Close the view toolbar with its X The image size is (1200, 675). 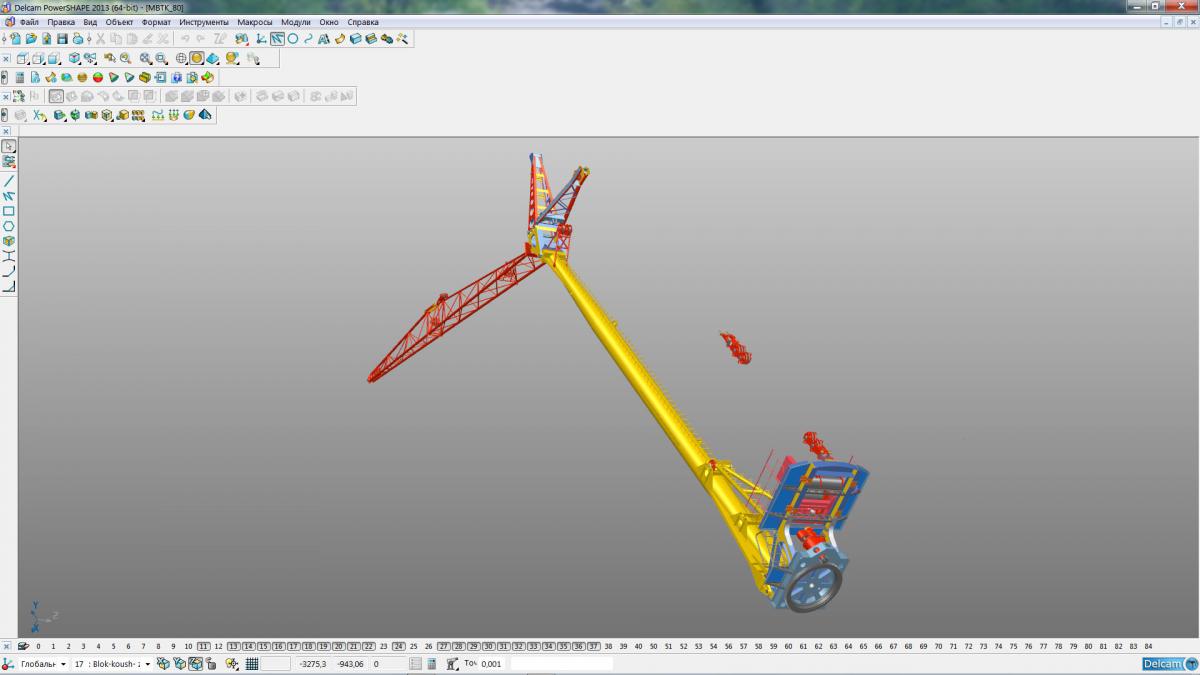pos(6,58)
